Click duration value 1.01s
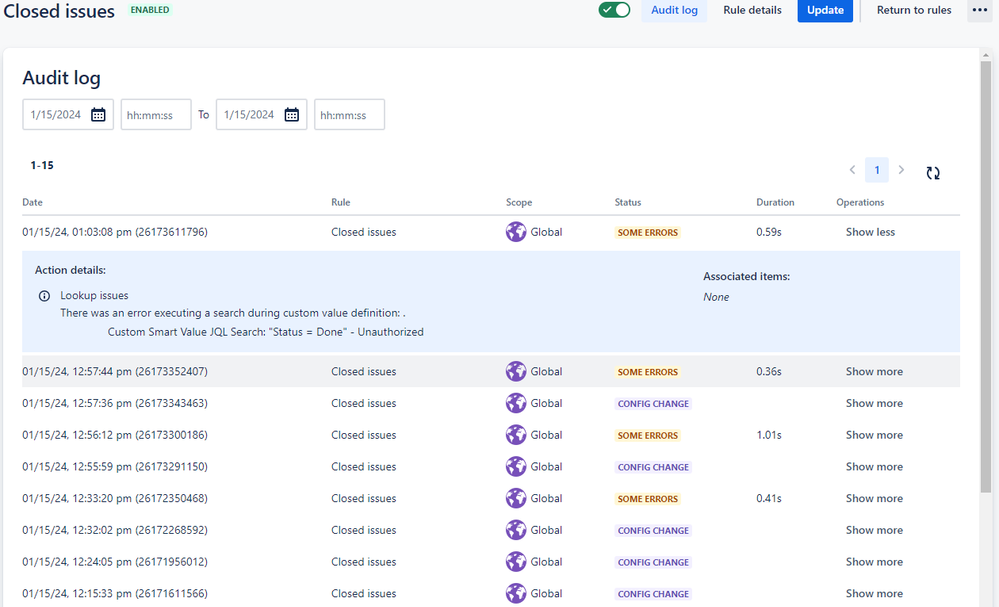999x607 pixels. click(x=769, y=435)
